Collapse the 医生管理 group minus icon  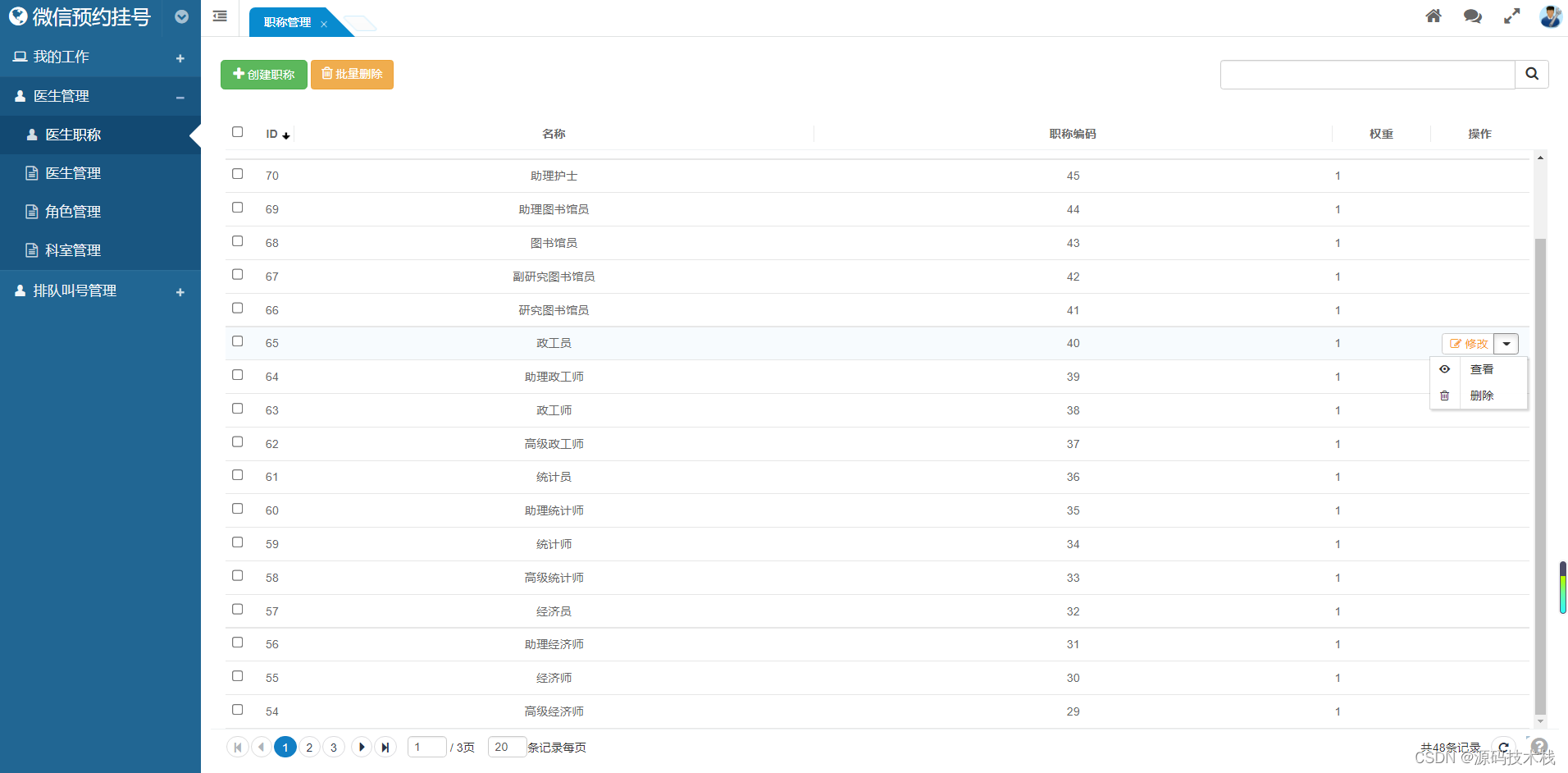click(180, 98)
